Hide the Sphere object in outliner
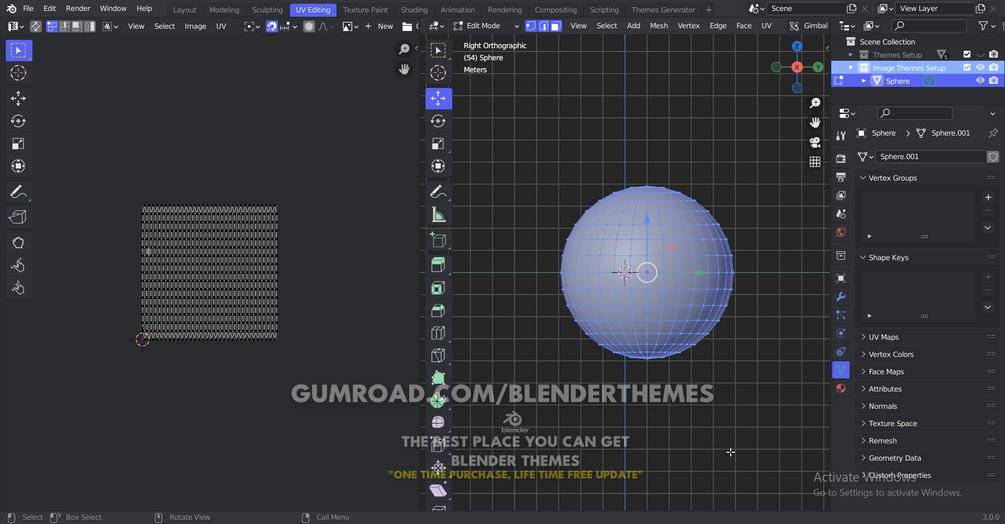 click(x=980, y=81)
